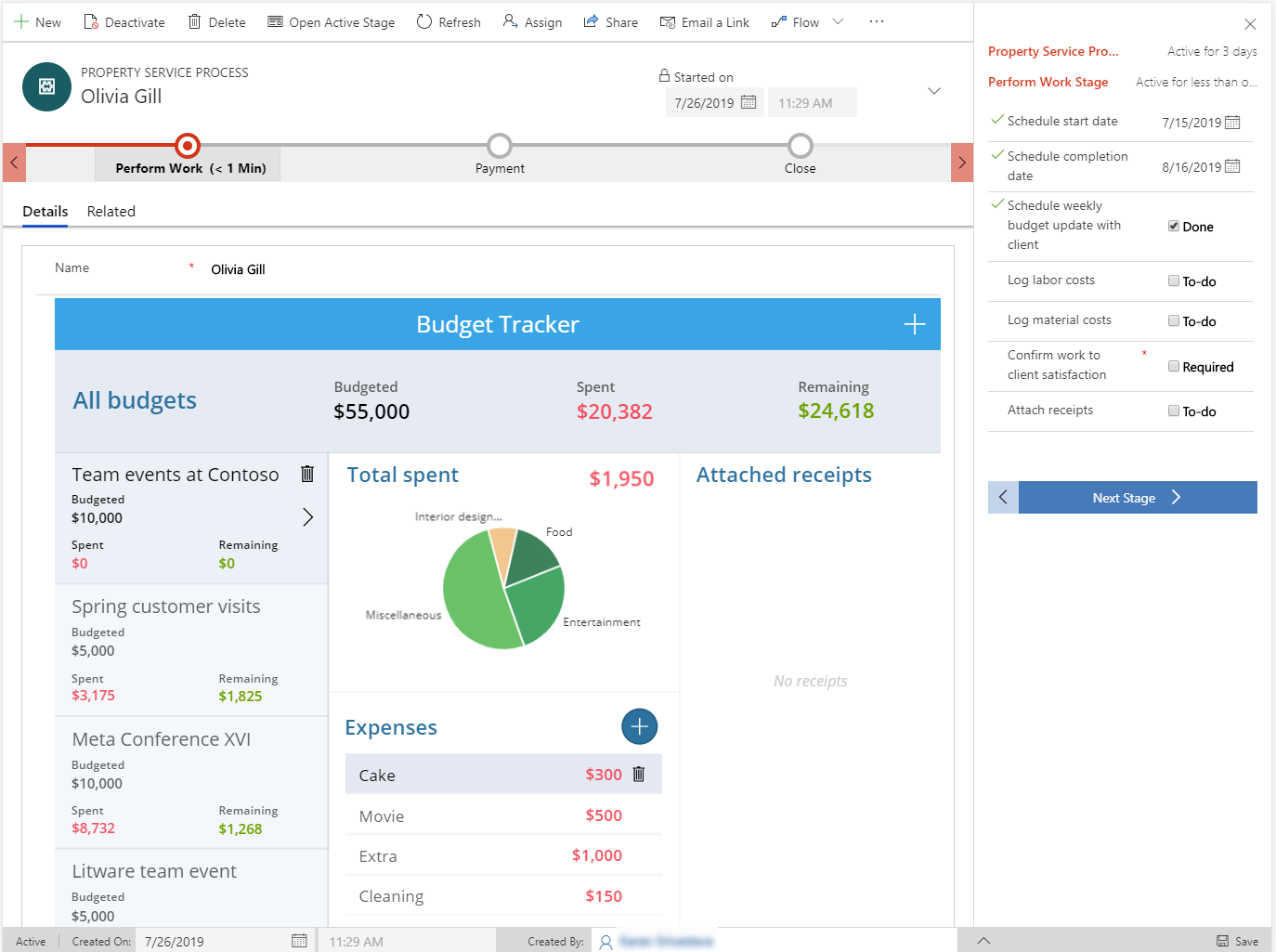The height and width of the screenshot is (952, 1276).
Task: Open calendar picker for Schedule completion date
Action: [1232, 167]
